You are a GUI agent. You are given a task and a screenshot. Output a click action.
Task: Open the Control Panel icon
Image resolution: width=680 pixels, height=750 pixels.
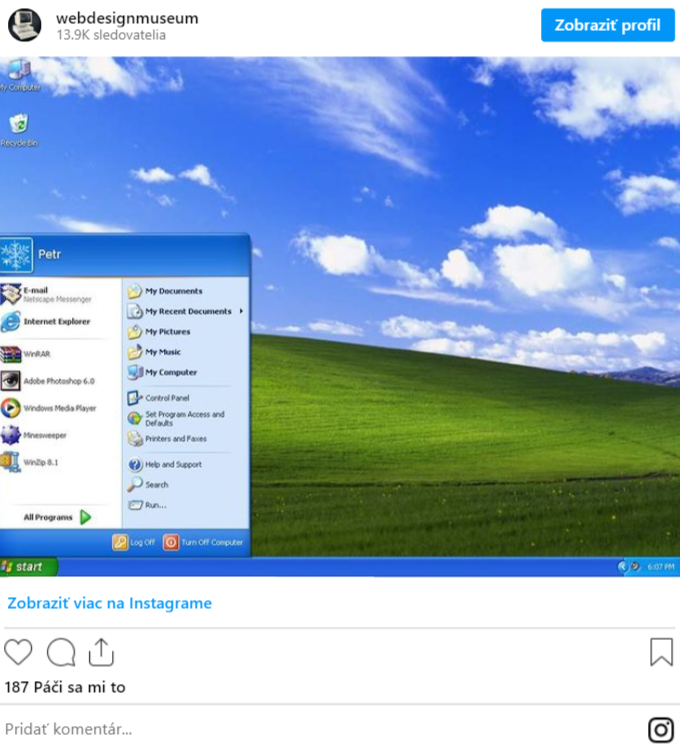pos(135,398)
